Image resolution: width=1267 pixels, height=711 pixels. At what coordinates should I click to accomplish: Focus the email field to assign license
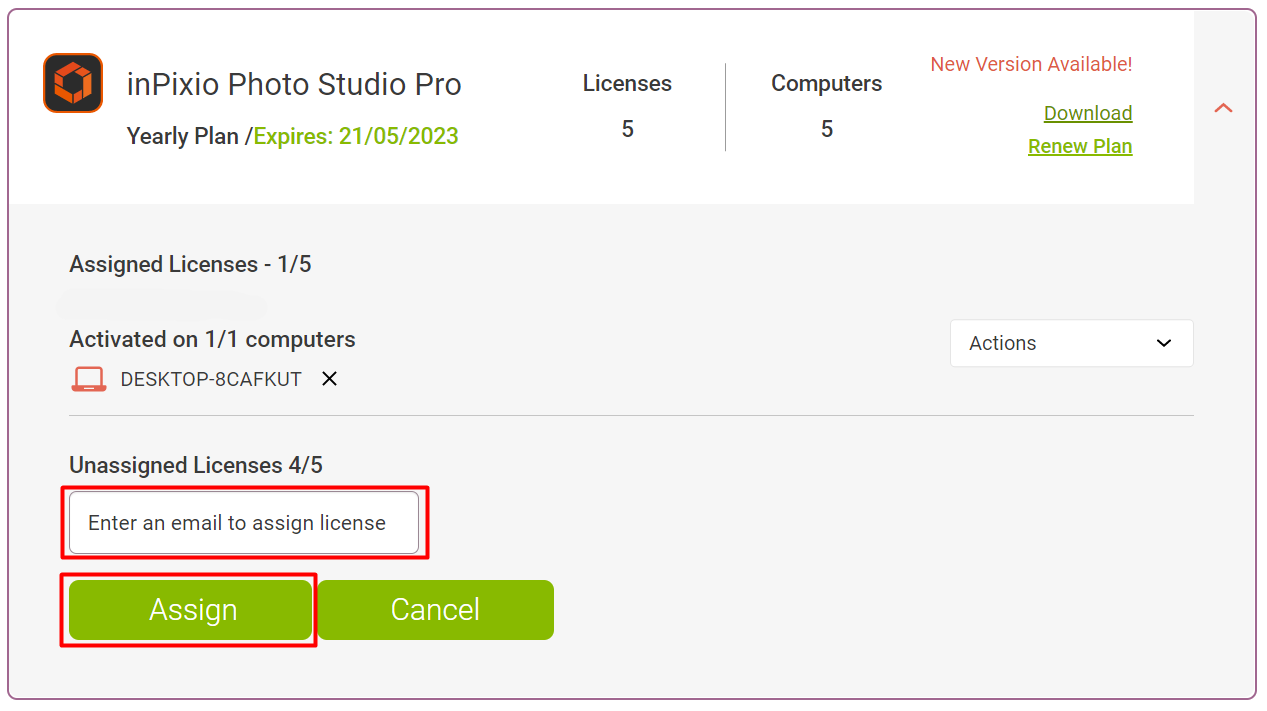(244, 522)
